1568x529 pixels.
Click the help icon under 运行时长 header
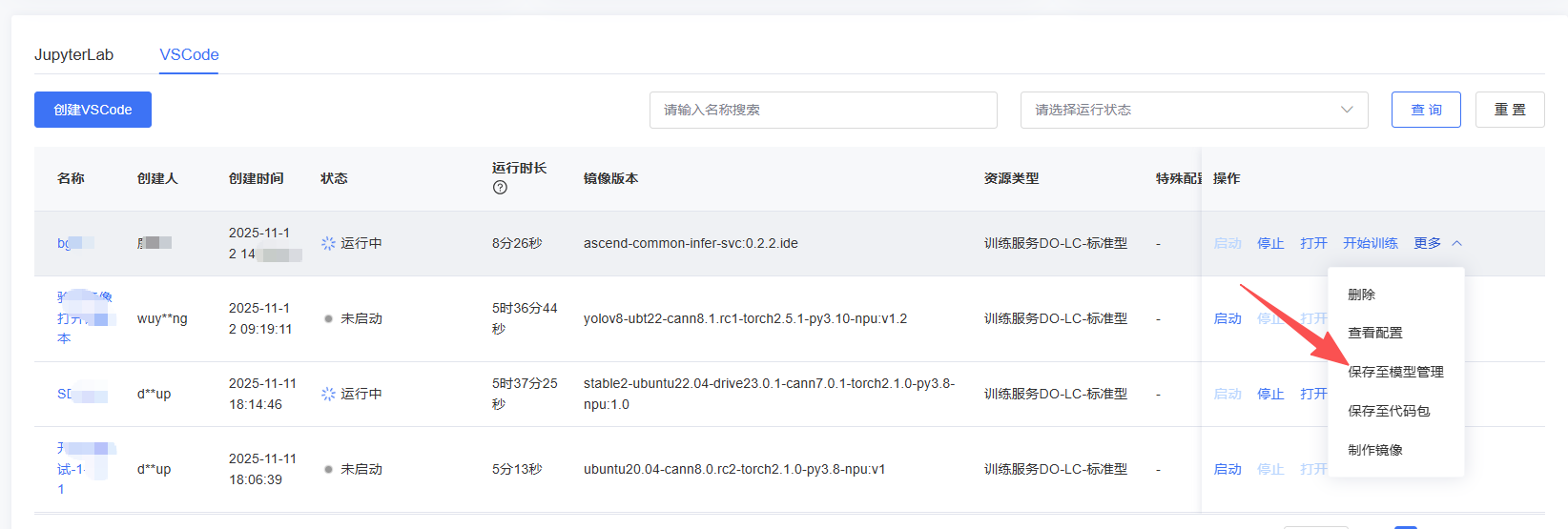click(x=500, y=188)
